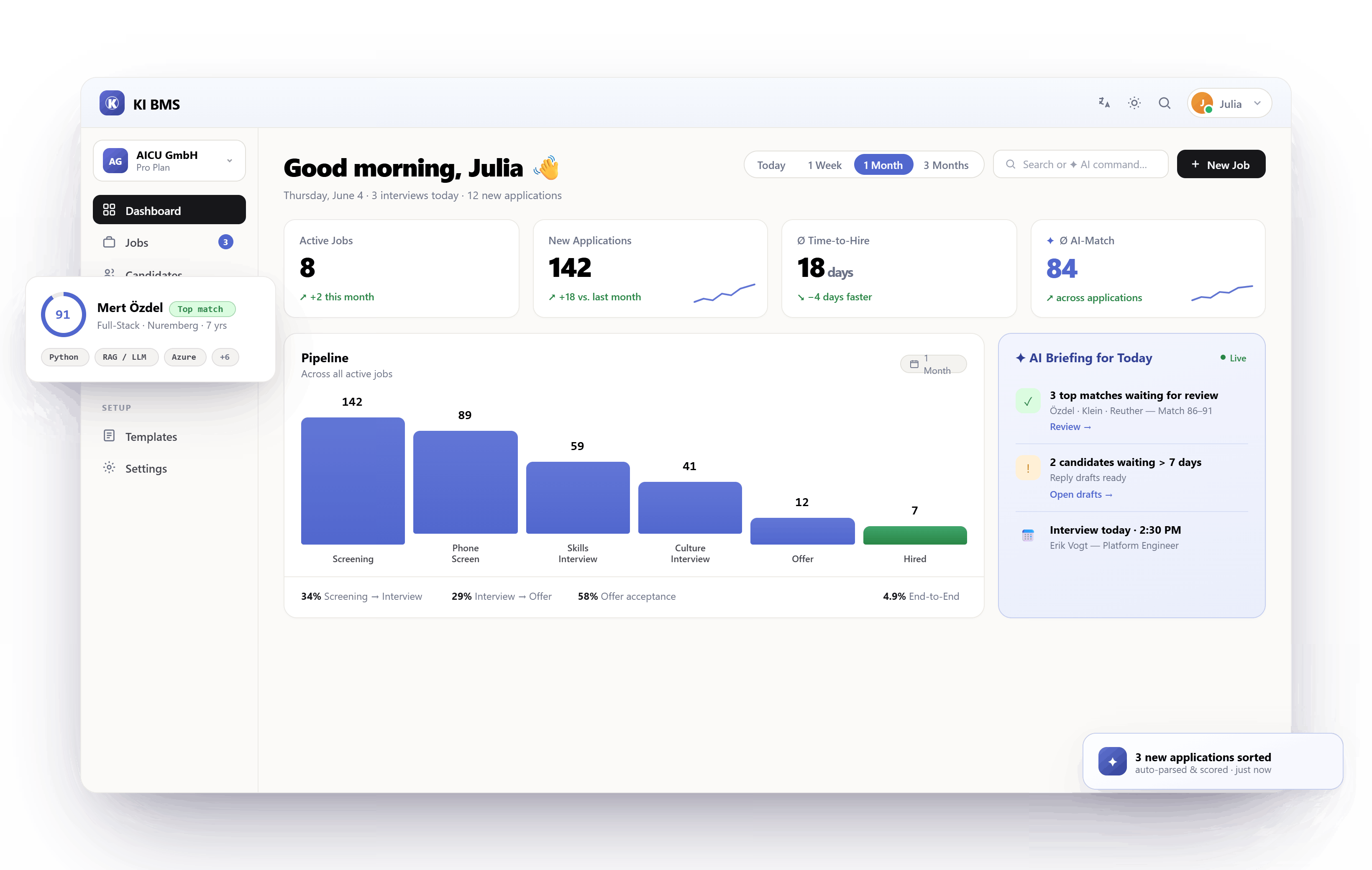Click the Jobs badge showing 3
The image size is (1372, 870).
(x=225, y=242)
